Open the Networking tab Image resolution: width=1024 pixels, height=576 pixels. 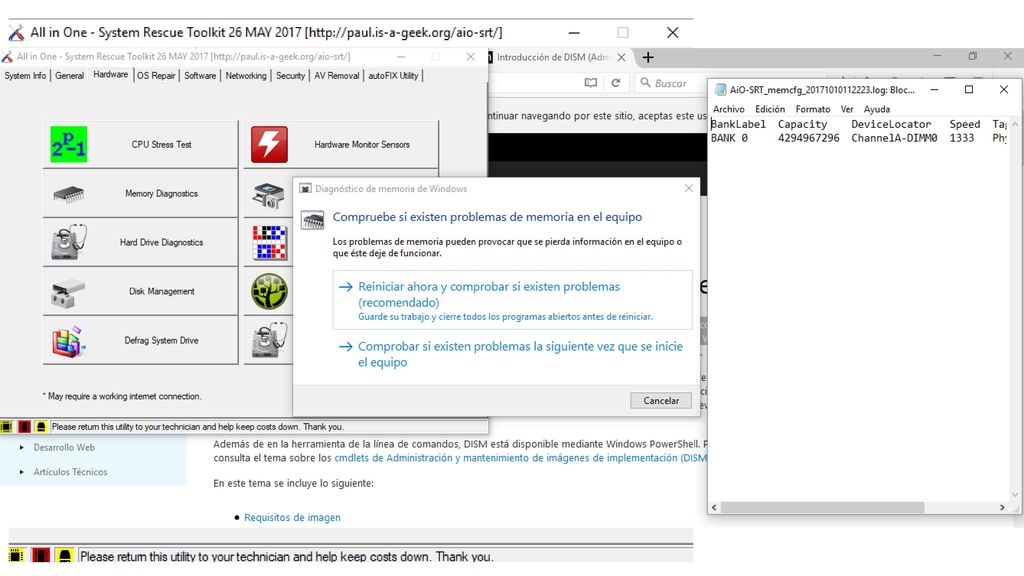[246, 76]
